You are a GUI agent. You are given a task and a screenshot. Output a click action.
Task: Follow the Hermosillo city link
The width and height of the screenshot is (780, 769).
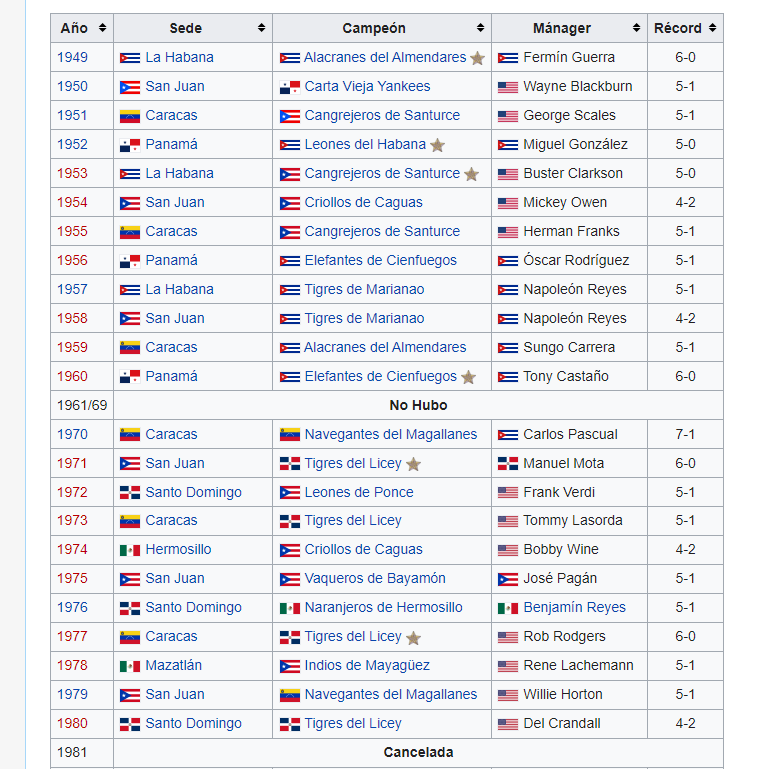coord(178,549)
